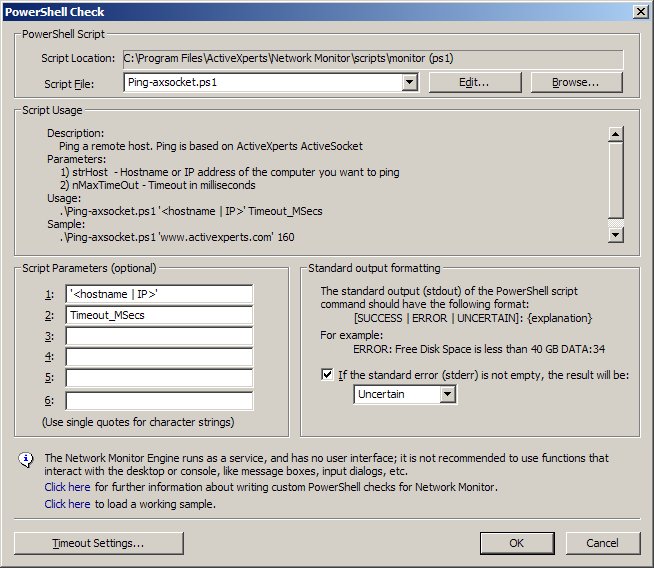Close the PowerShell Check dialog
The height and width of the screenshot is (568, 654).
point(640,12)
